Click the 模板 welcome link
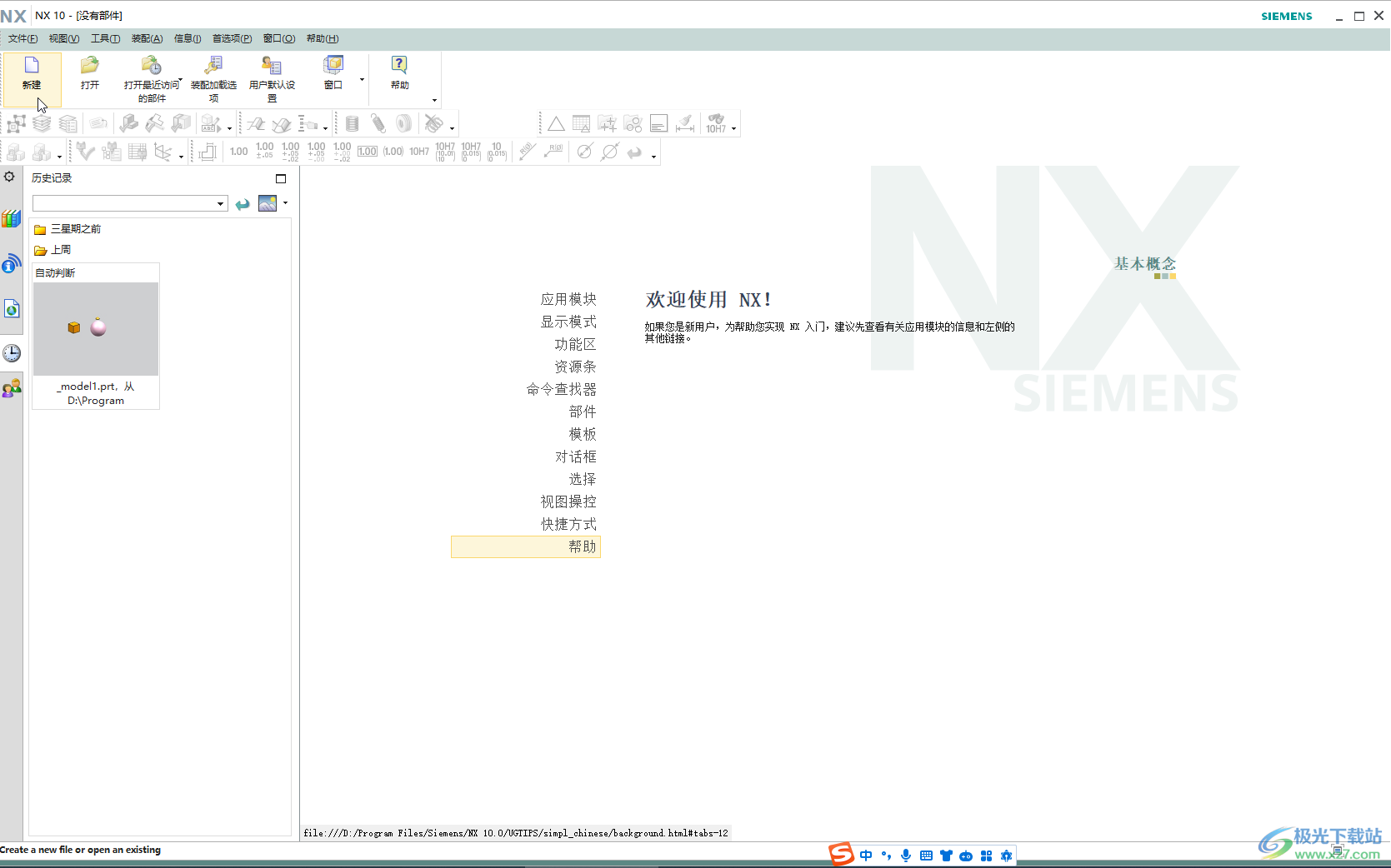 583,434
